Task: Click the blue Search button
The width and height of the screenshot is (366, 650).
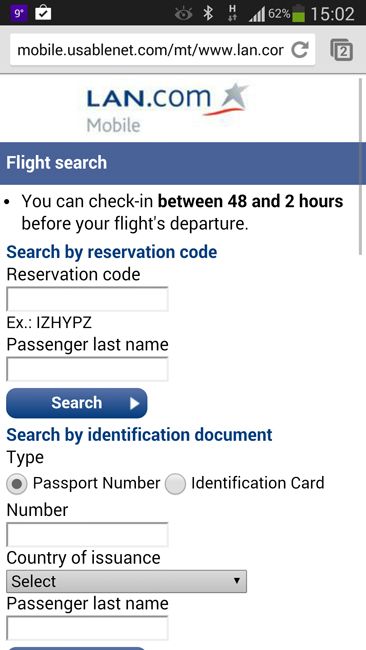Action: click(x=77, y=403)
